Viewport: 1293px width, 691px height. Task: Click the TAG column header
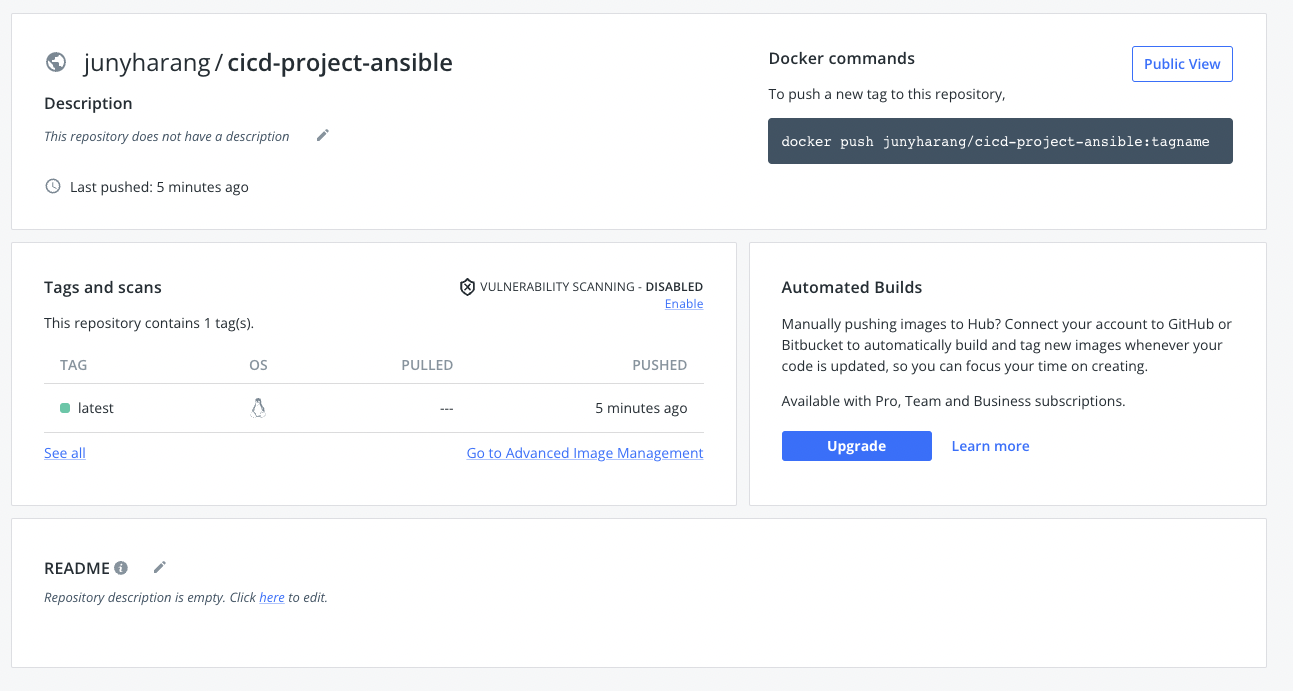(74, 365)
